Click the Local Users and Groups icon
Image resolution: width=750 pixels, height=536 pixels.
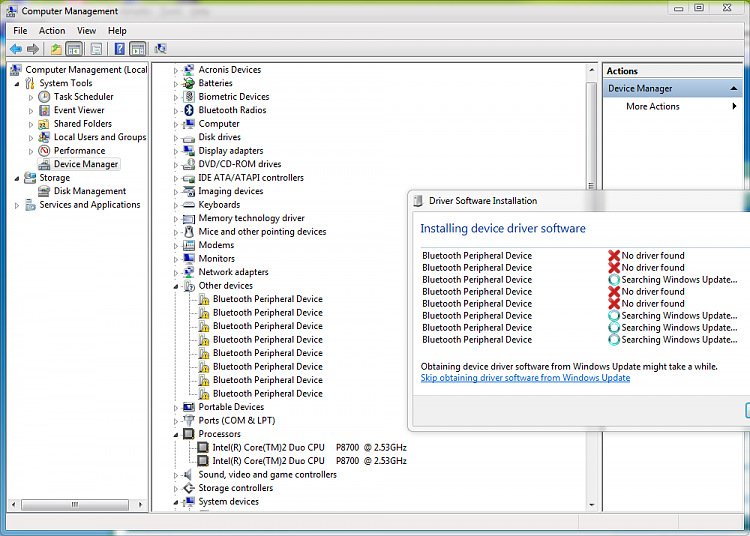tap(44, 137)
